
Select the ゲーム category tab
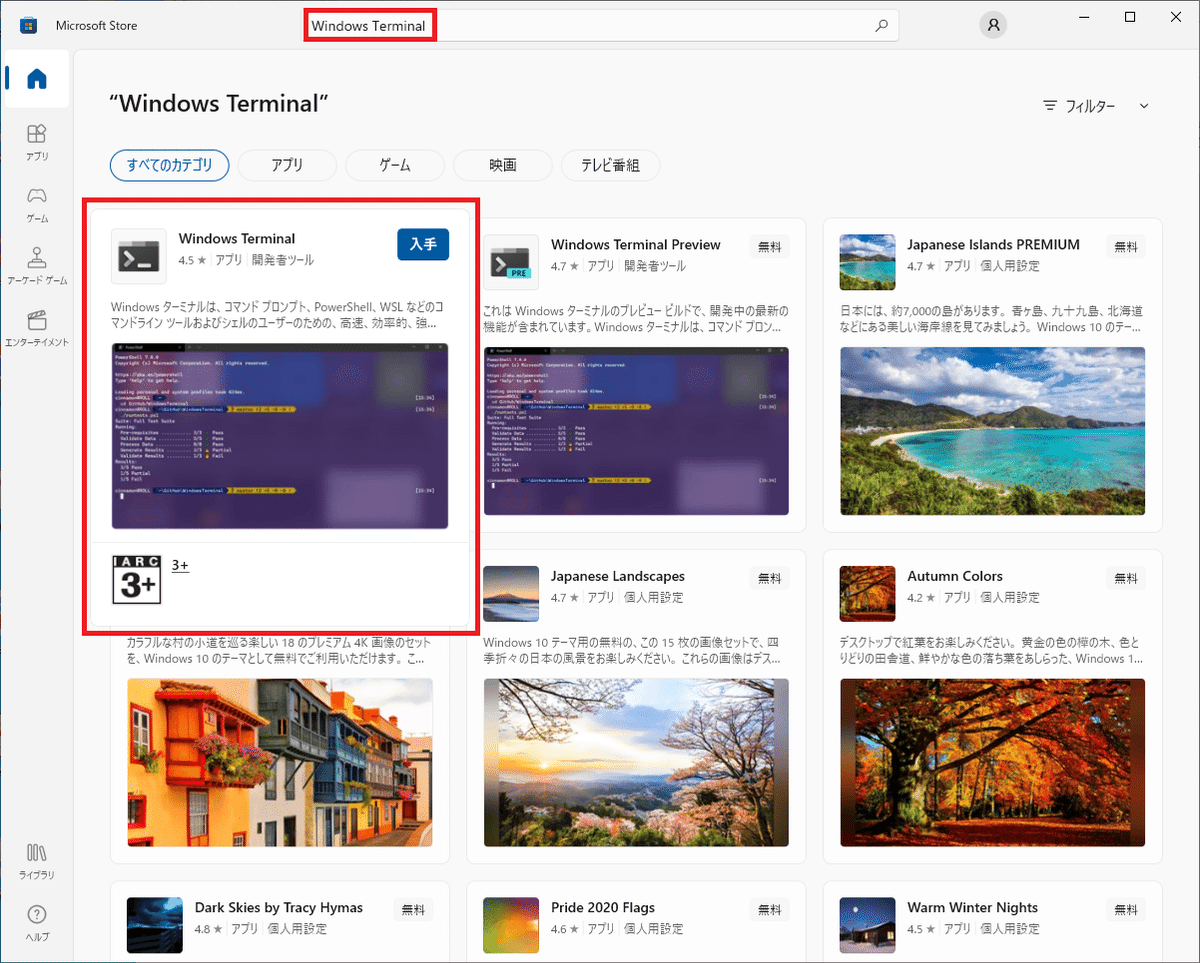(395, 165)
